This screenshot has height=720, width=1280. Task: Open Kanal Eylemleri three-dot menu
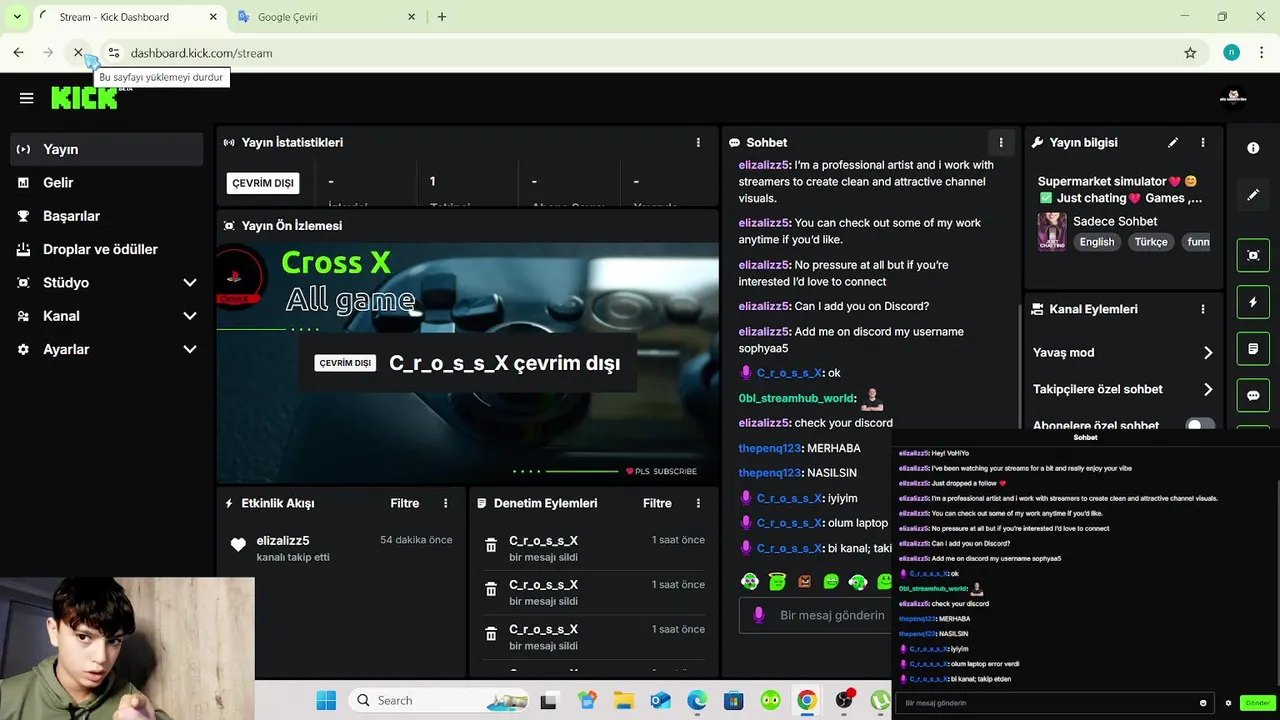(1203, 309)
